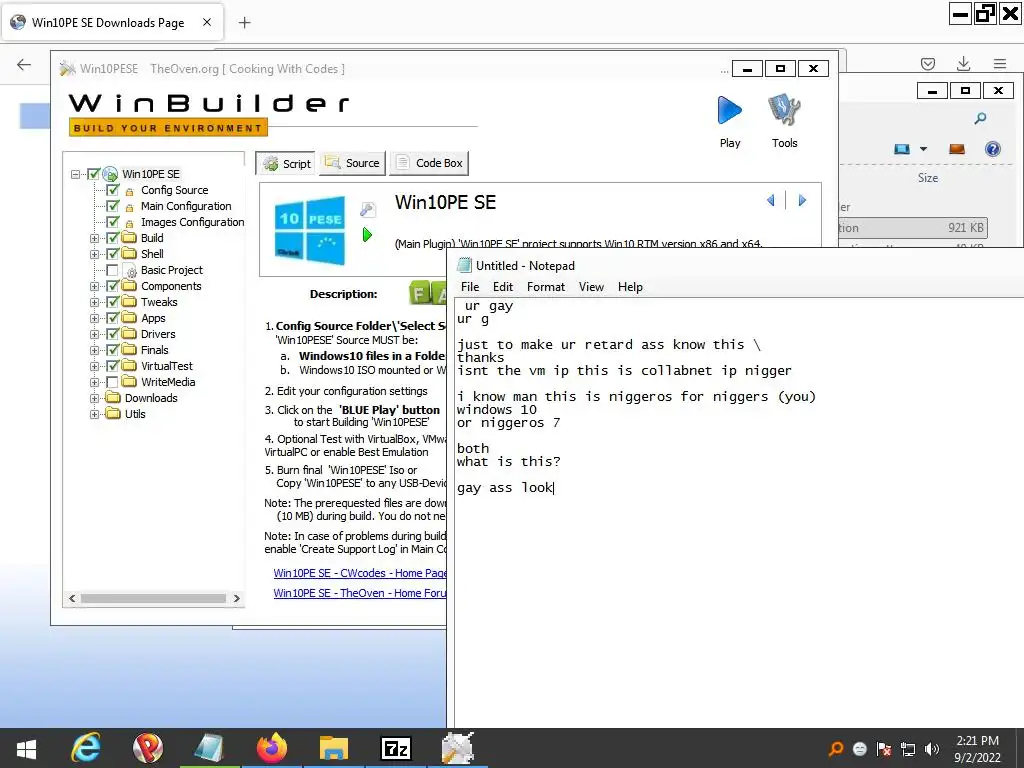Click the round chat icon in the system tray
The image size is (1024, 768).
coord(860,748)
